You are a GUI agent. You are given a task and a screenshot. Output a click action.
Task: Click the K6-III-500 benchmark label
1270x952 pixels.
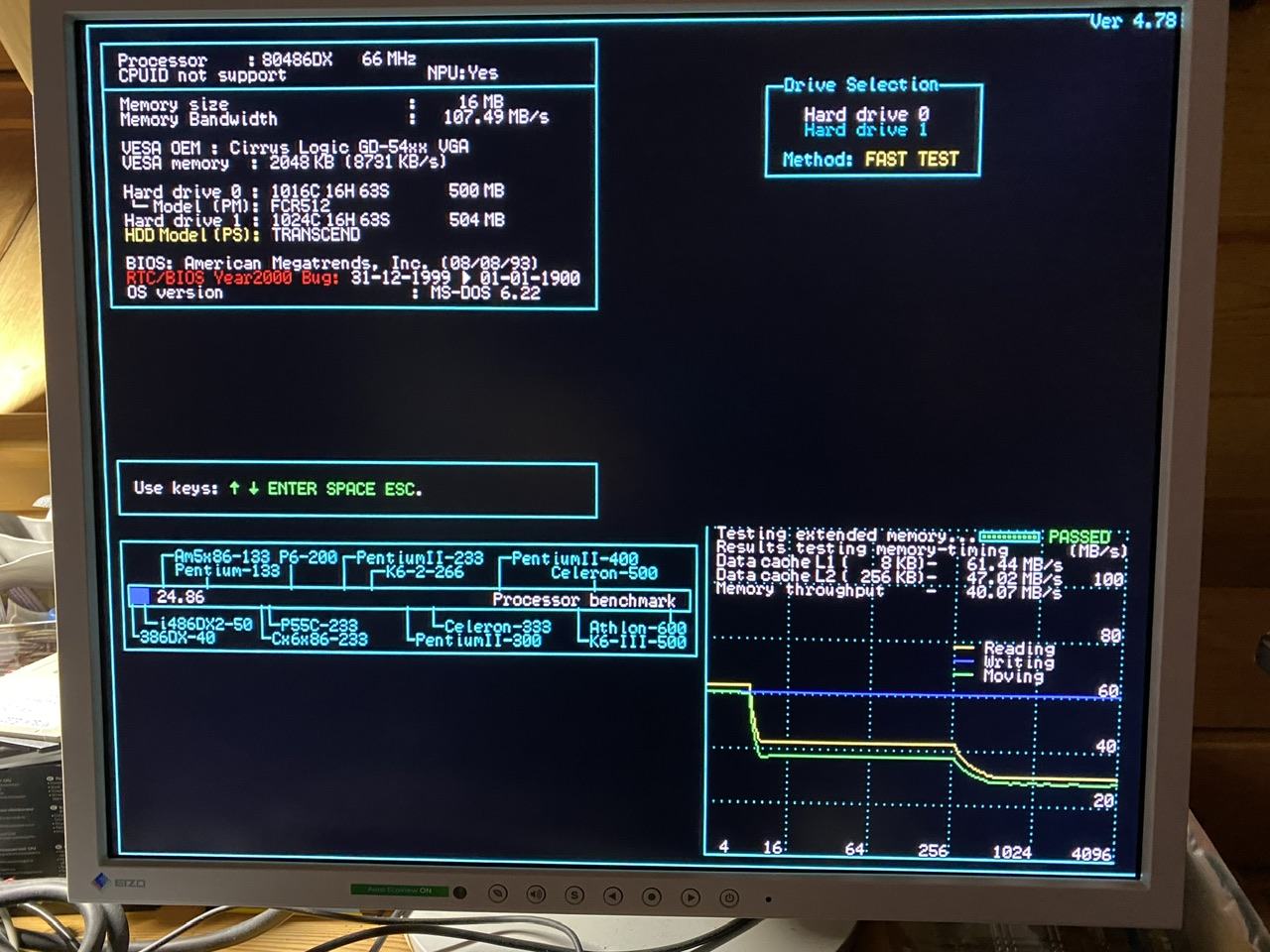tap(637, 642)
